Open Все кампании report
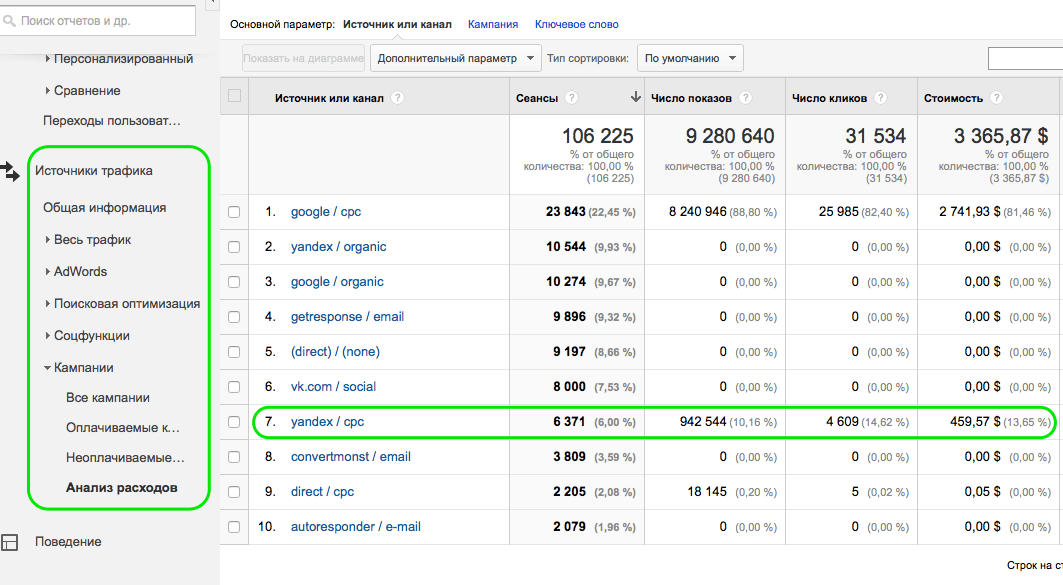The height and width of the screenshot is (585, 1063). (108, 398)
